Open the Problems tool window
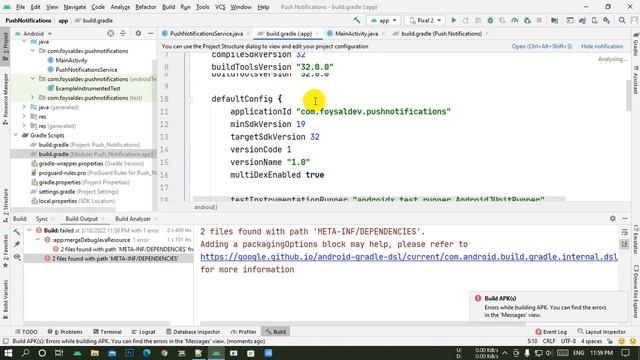Screen dimensions: 640x360 65,332
